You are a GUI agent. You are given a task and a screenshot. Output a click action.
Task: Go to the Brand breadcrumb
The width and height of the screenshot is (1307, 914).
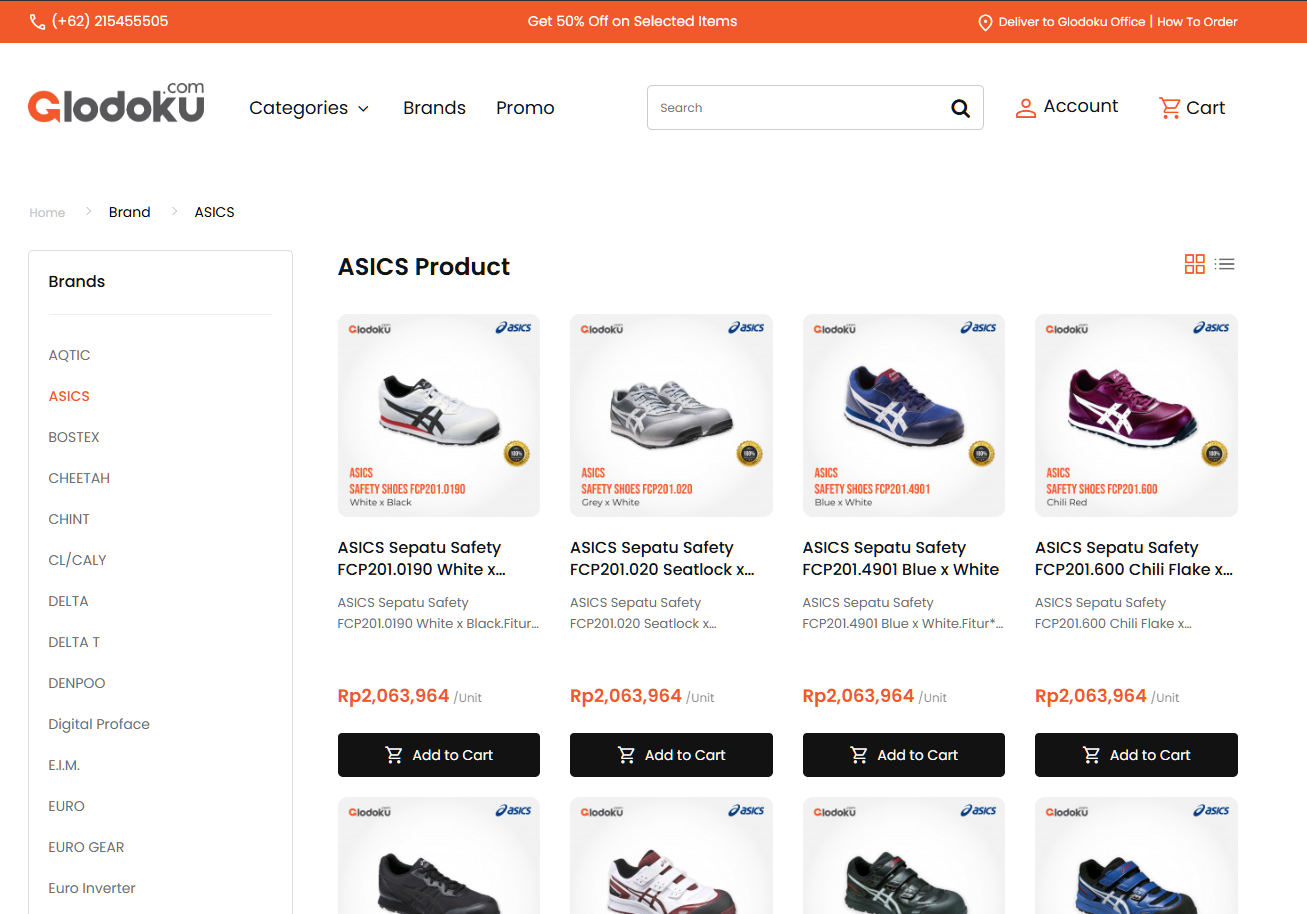[x=130, y=212]
